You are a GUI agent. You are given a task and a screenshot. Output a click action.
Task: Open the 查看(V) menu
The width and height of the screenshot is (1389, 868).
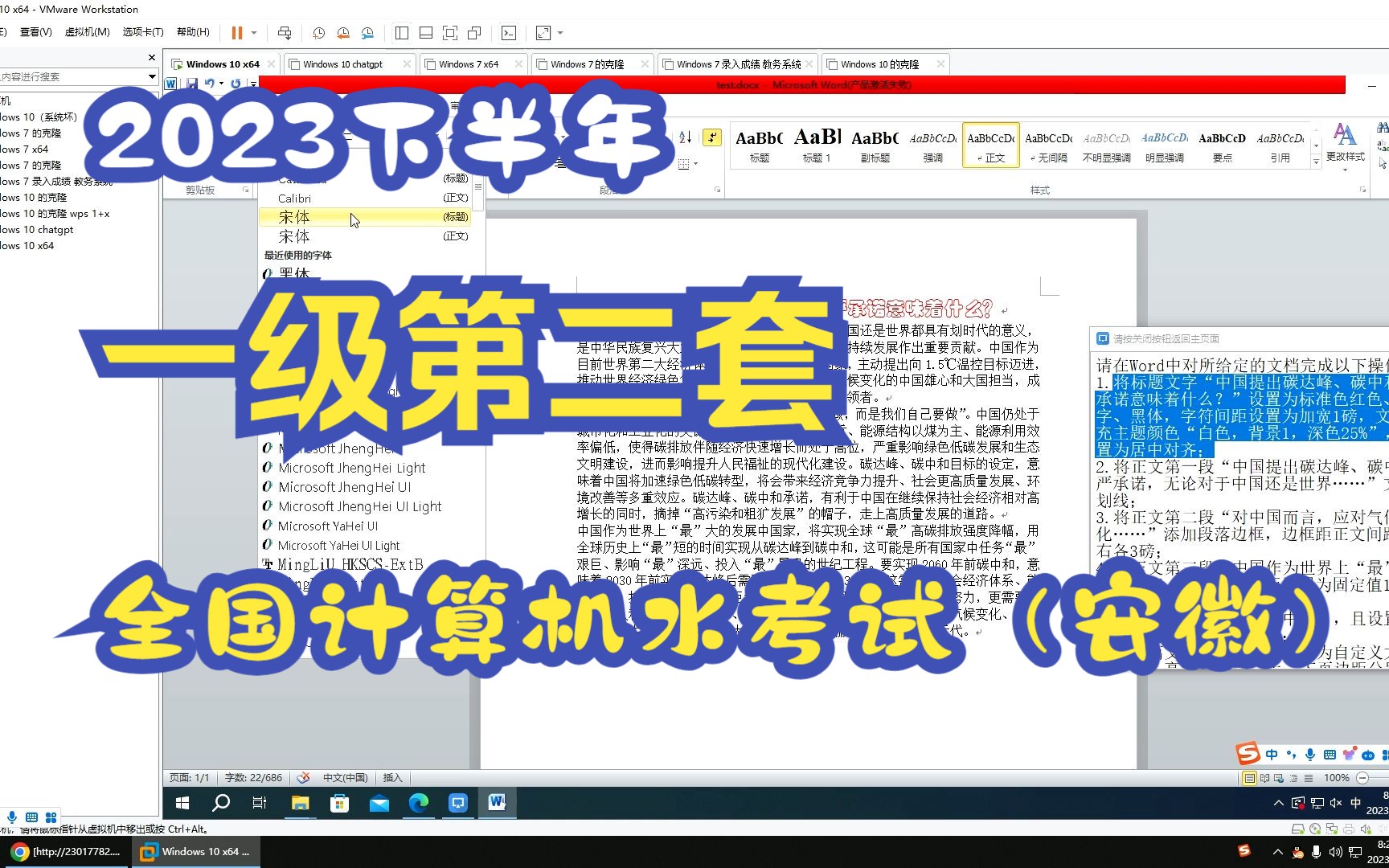coord(35,32)
